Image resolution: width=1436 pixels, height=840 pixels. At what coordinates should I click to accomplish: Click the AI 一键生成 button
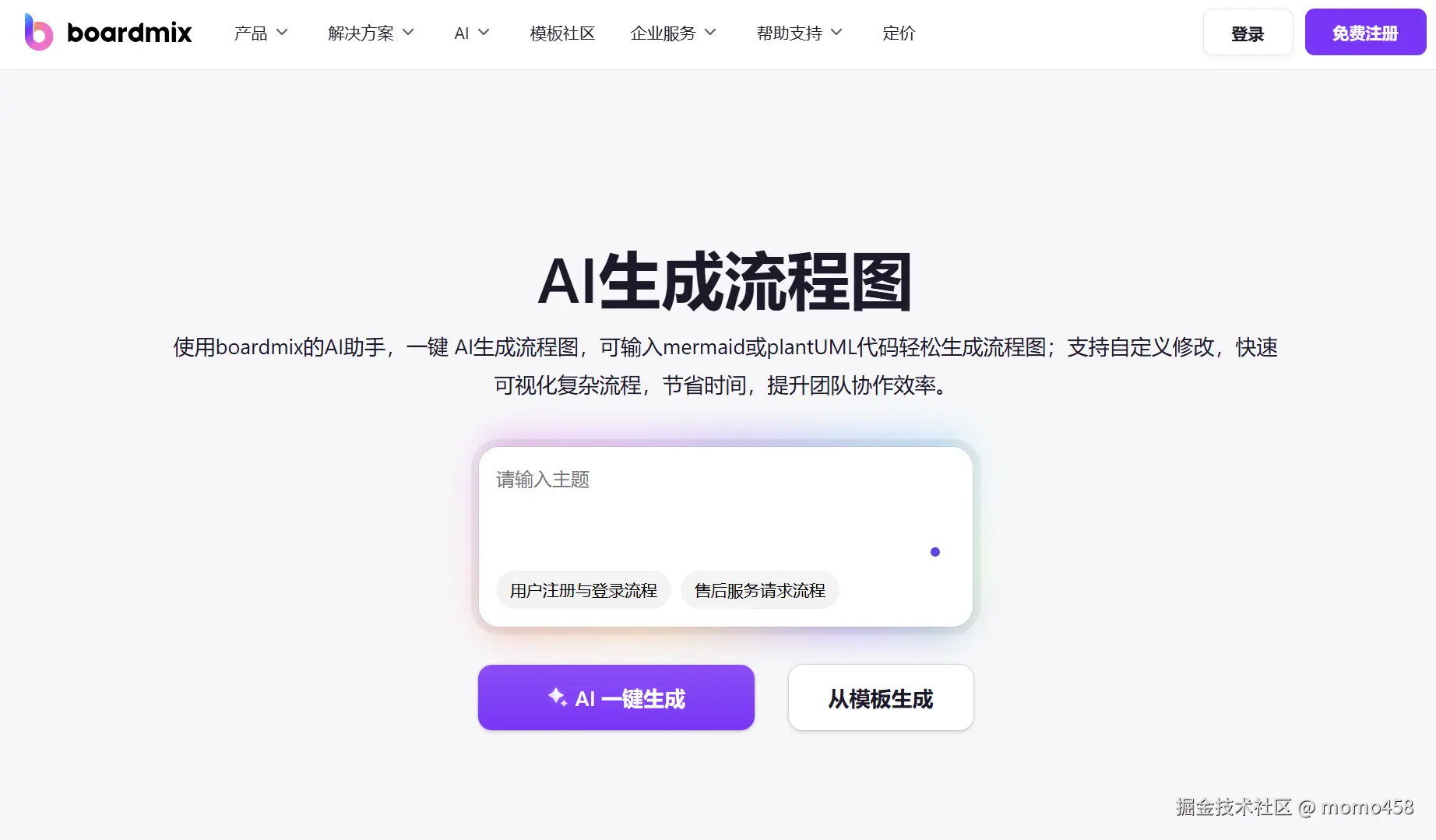tap(616, 698)
